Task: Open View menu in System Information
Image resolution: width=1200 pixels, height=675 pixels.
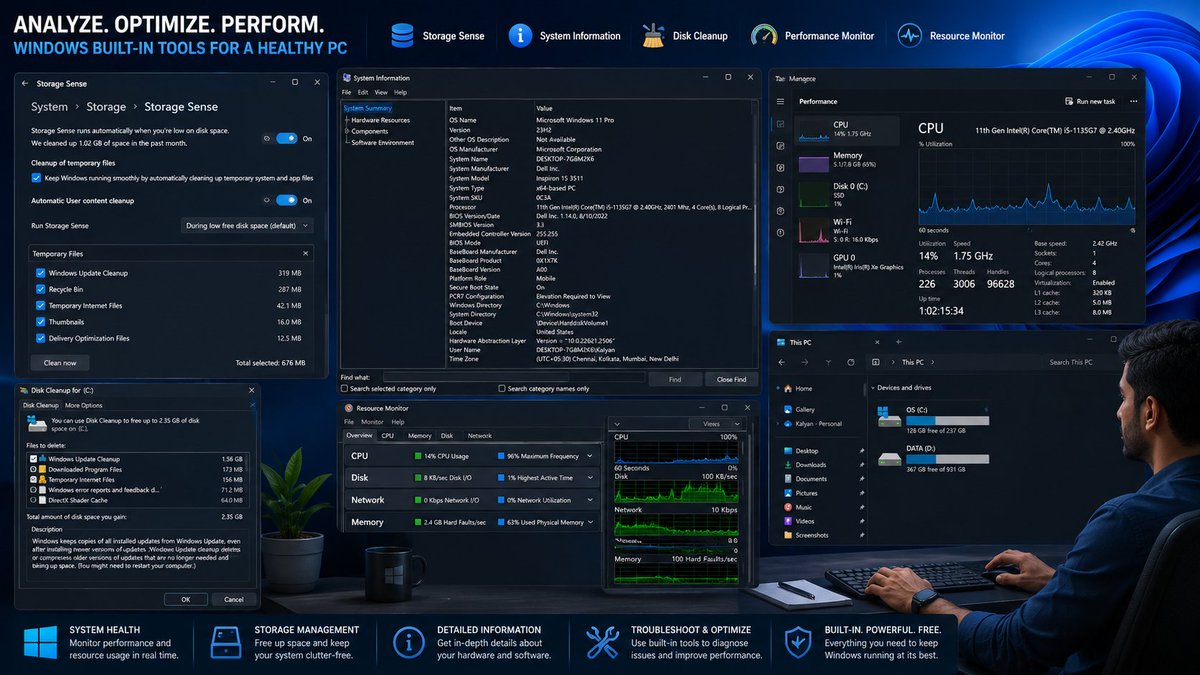Action: [380, 92]
